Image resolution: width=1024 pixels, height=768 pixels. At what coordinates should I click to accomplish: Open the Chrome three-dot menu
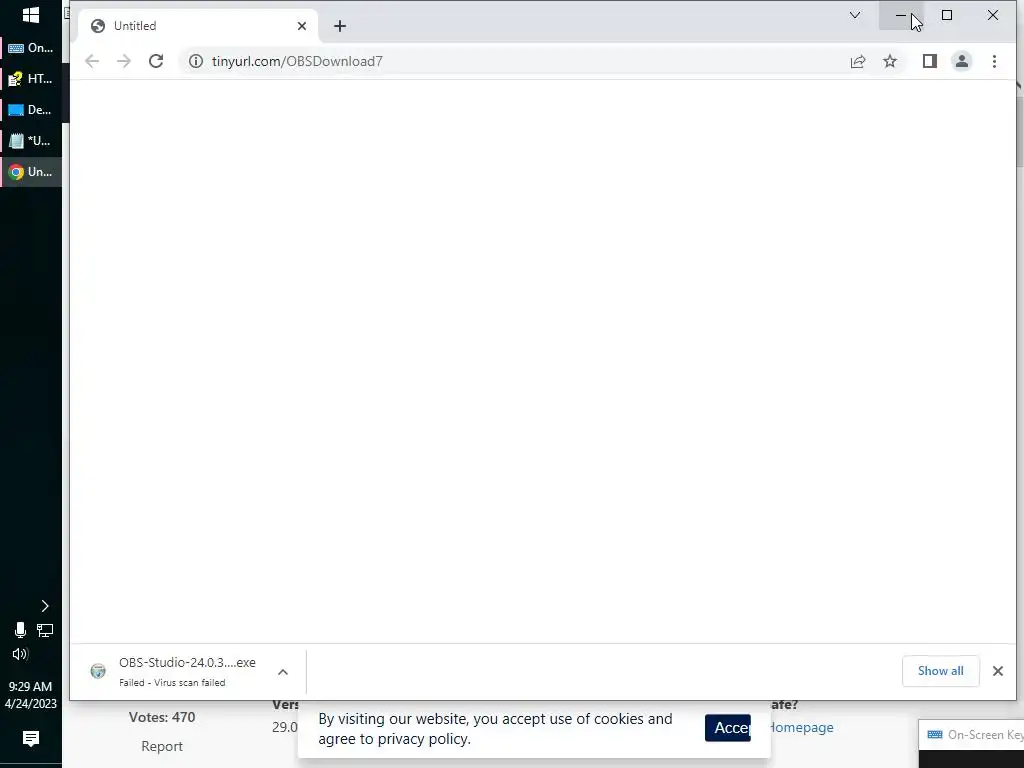[994, 61]
